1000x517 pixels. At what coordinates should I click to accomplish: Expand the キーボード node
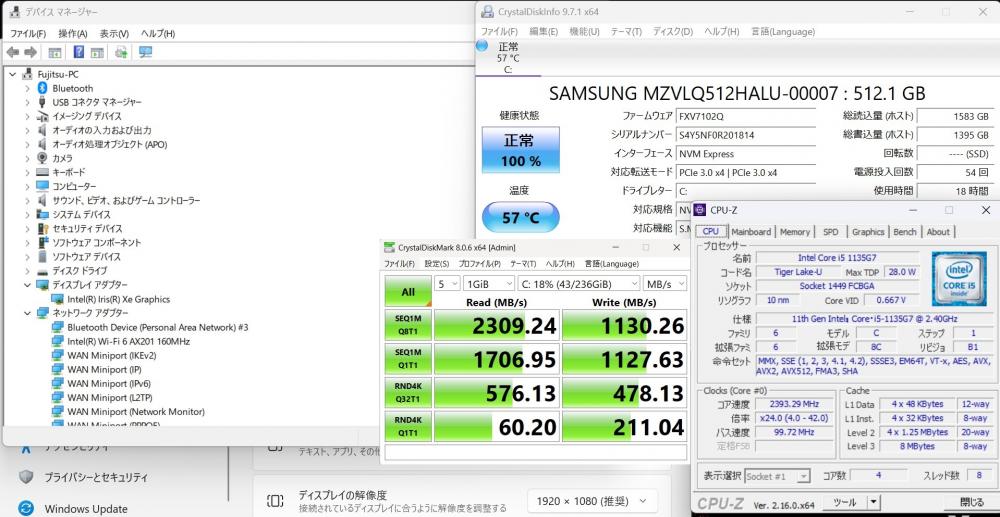coord(27,172)
